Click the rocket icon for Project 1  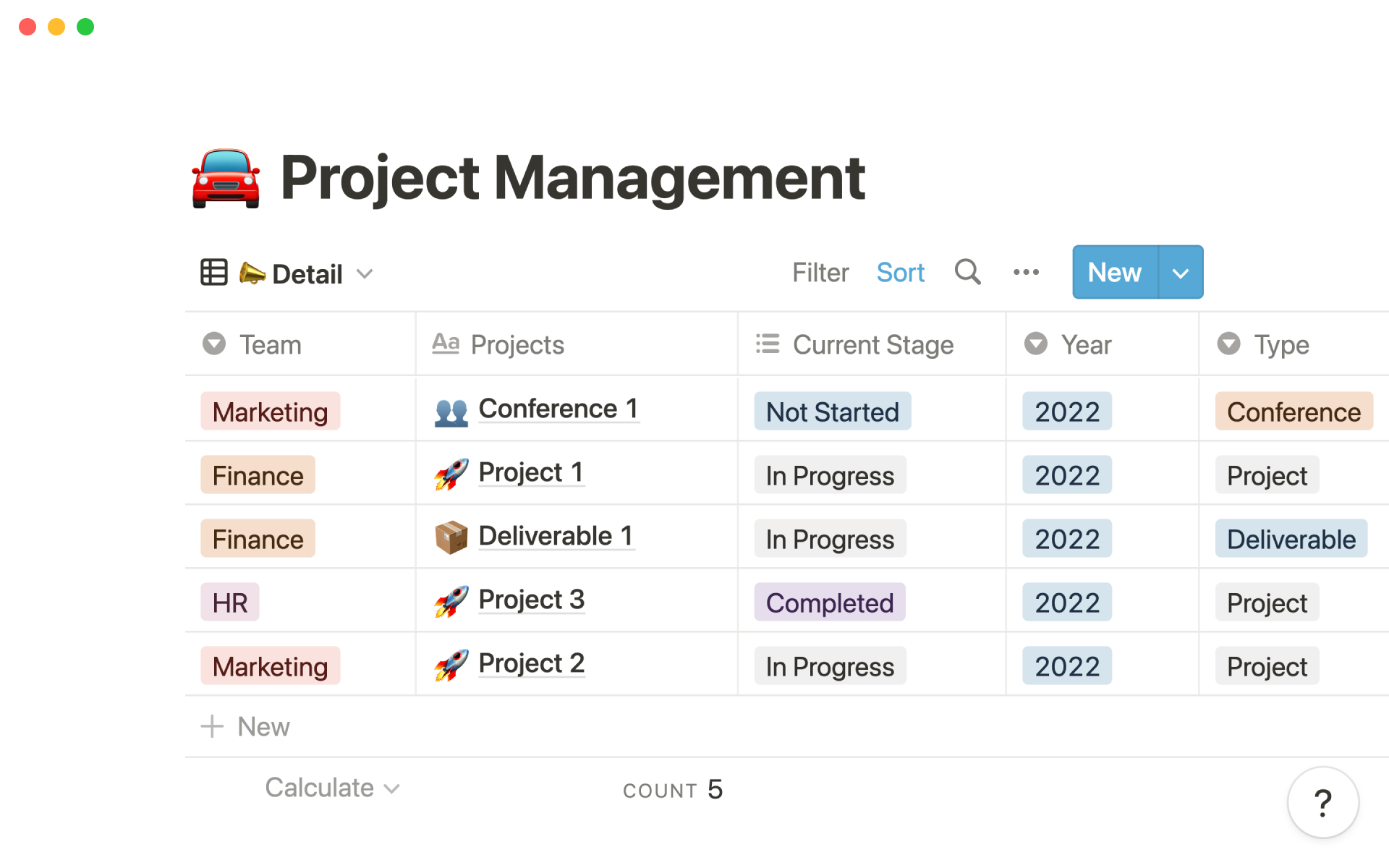click(451, 475)
